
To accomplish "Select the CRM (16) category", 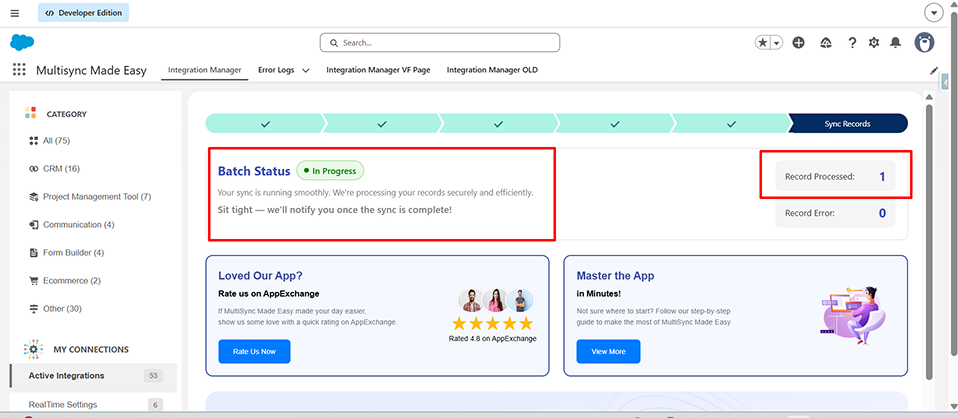I will pos(61,169).
